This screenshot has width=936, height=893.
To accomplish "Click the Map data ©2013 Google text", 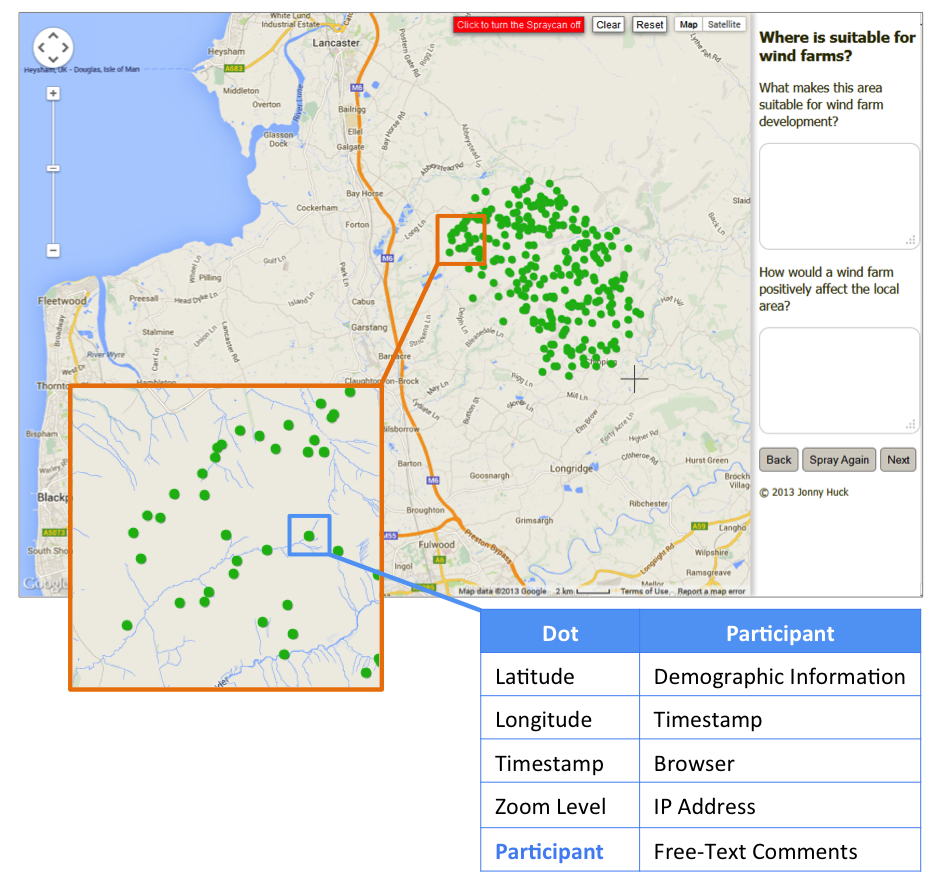I will [x=502, y=591].
